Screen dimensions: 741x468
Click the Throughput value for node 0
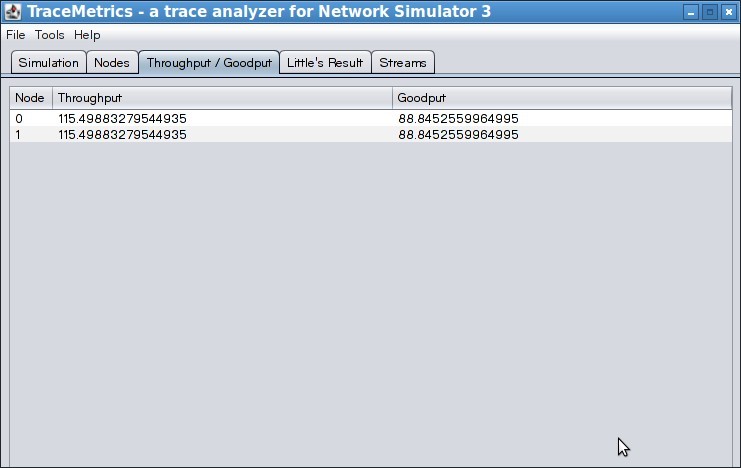(122, 119)
